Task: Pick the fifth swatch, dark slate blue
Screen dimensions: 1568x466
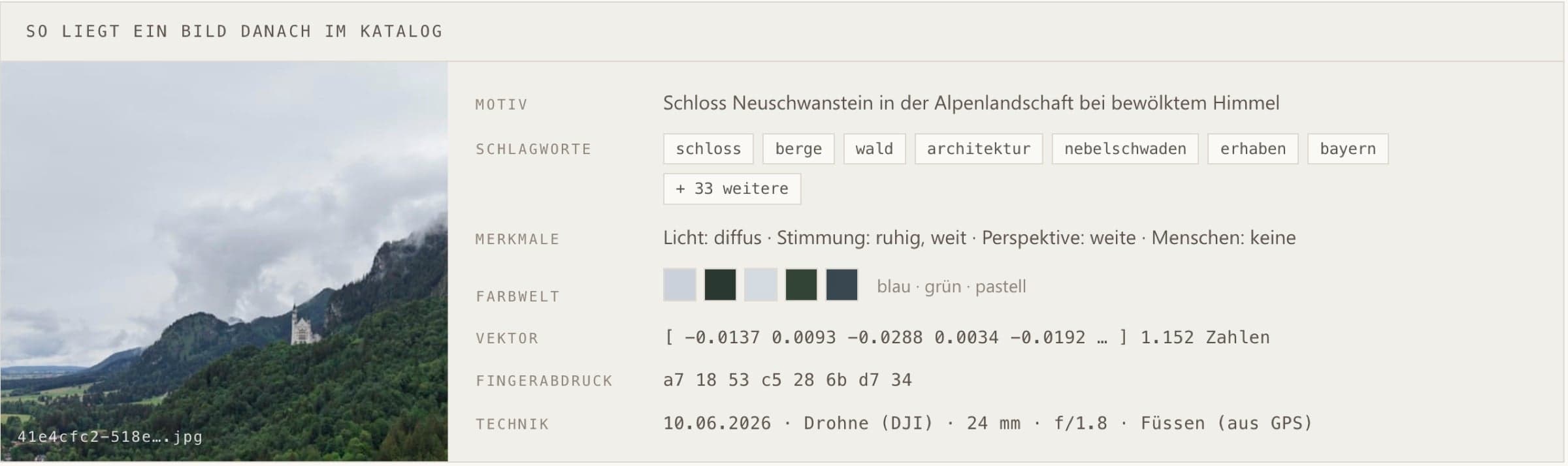Action: pos(841,285)
